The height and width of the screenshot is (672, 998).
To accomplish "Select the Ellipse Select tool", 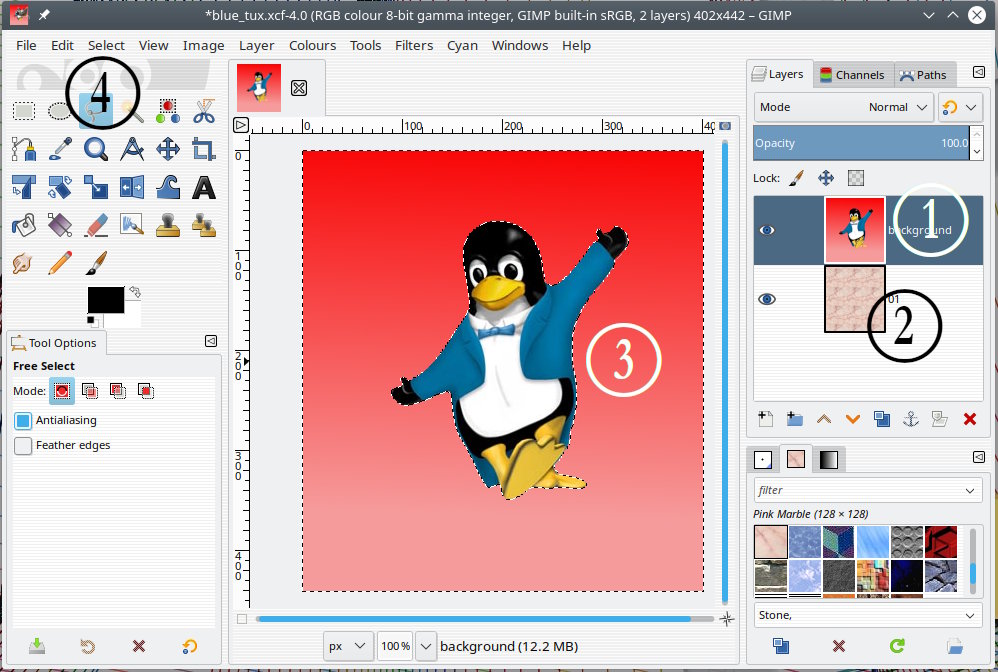I will click(60, 111).
